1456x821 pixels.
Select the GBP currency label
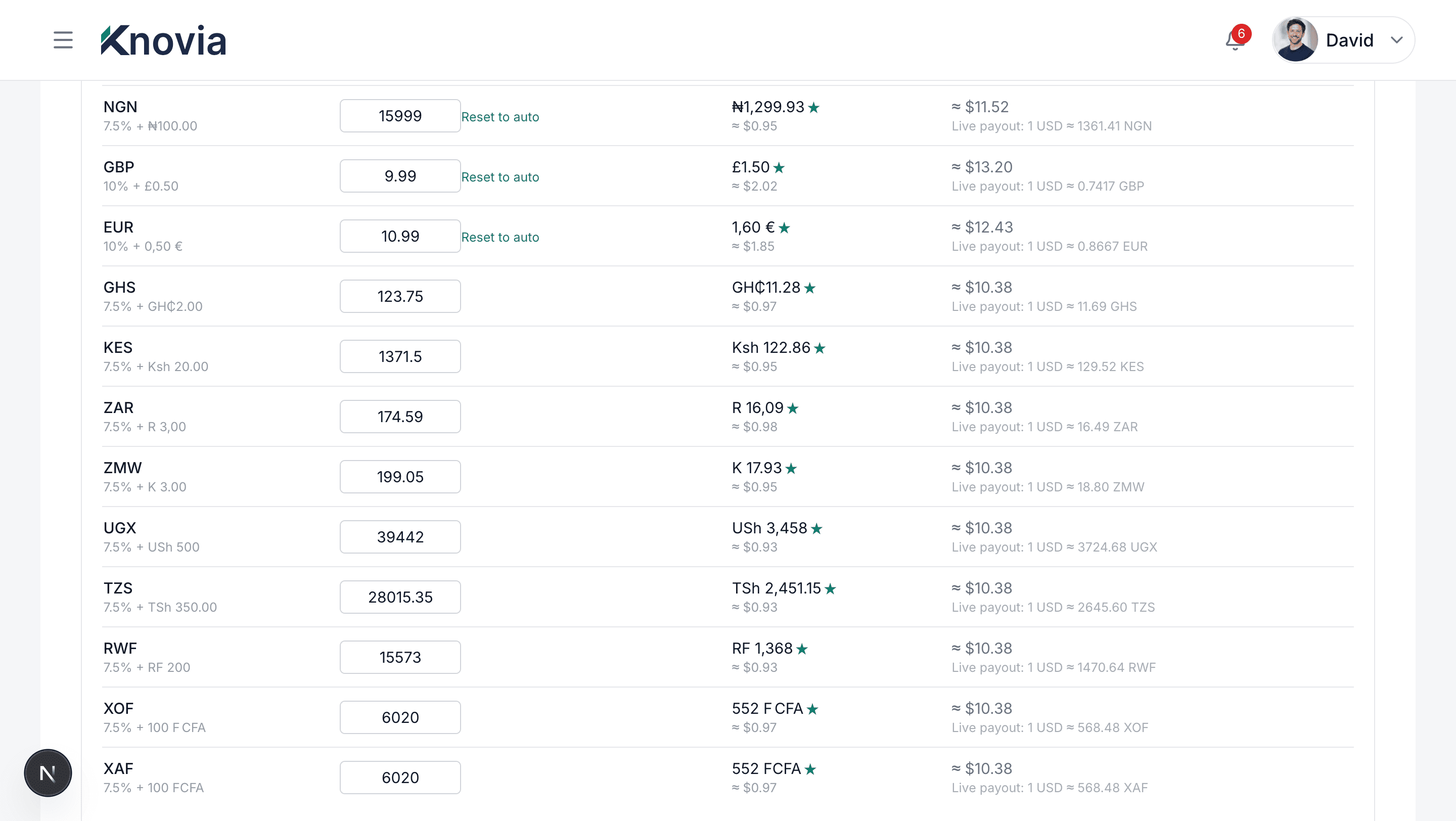click(x=119, y=167)
